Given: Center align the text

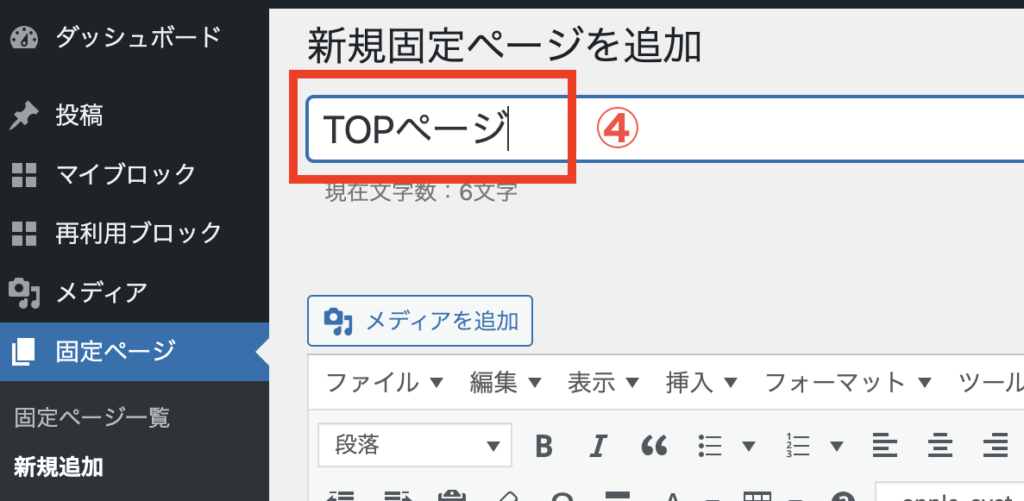Looking at the screenshot, I should 940,446.
